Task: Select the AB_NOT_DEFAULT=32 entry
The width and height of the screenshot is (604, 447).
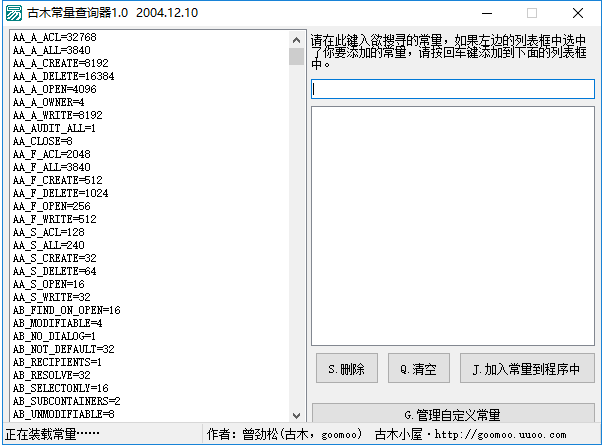Action: (x=64, y=350)
